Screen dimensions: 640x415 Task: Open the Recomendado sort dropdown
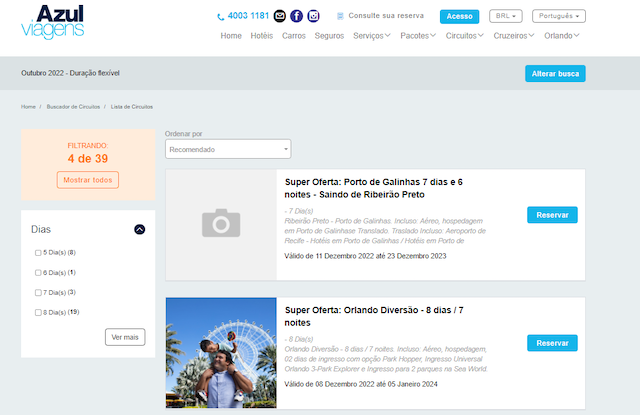click(x=228, y=149)
